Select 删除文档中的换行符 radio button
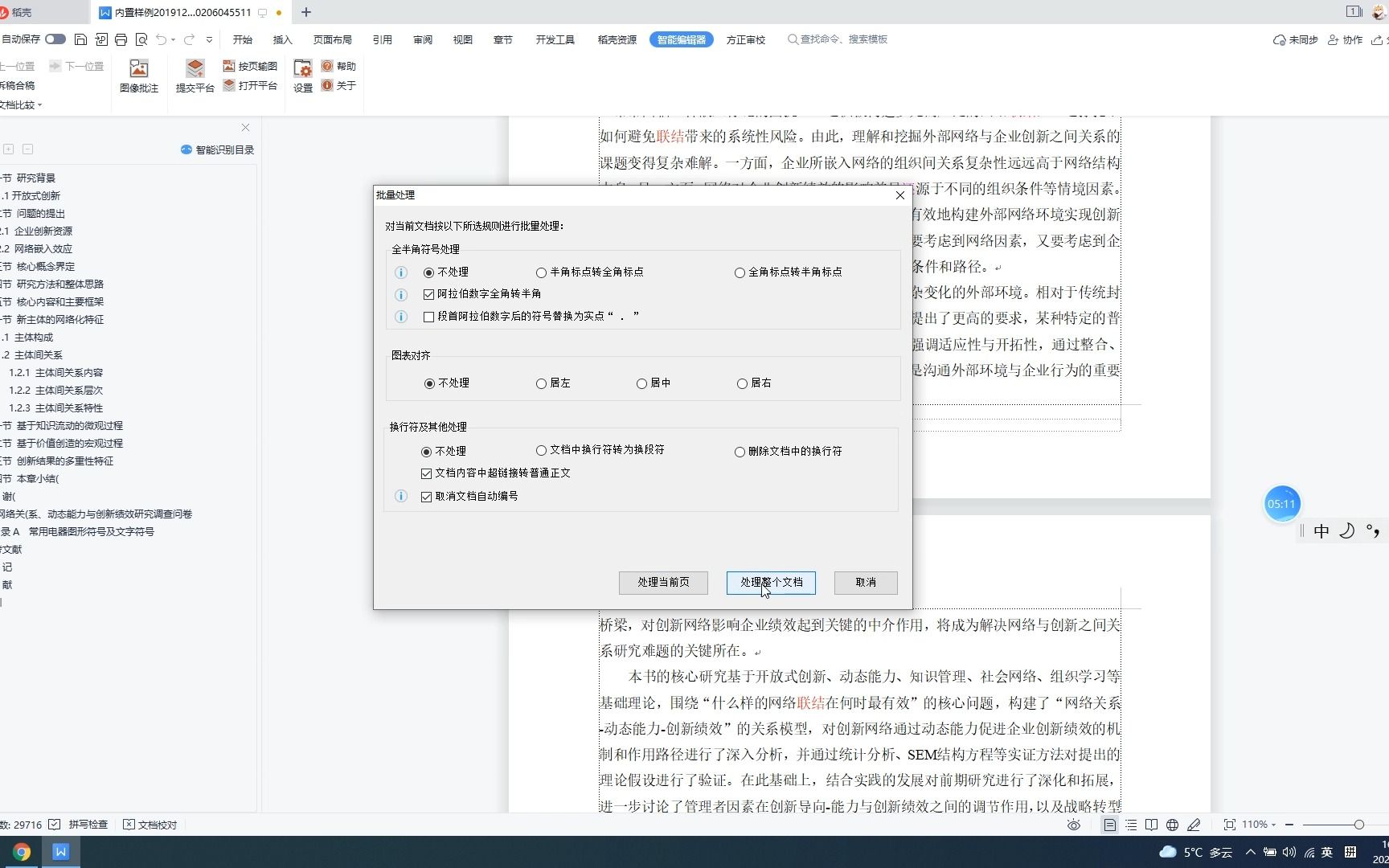 click(740, 452)
